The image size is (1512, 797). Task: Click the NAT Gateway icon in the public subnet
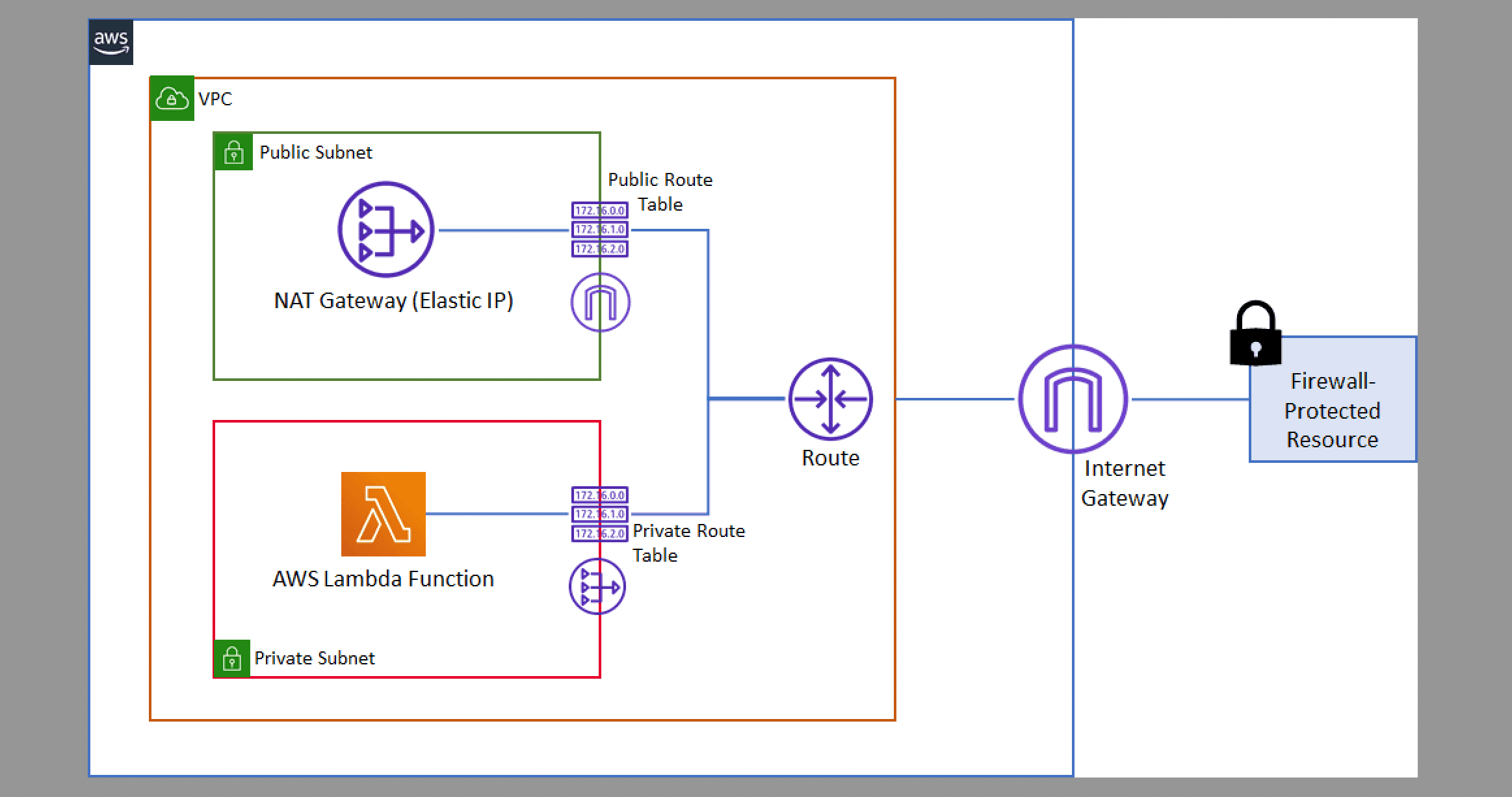(386, 229)
